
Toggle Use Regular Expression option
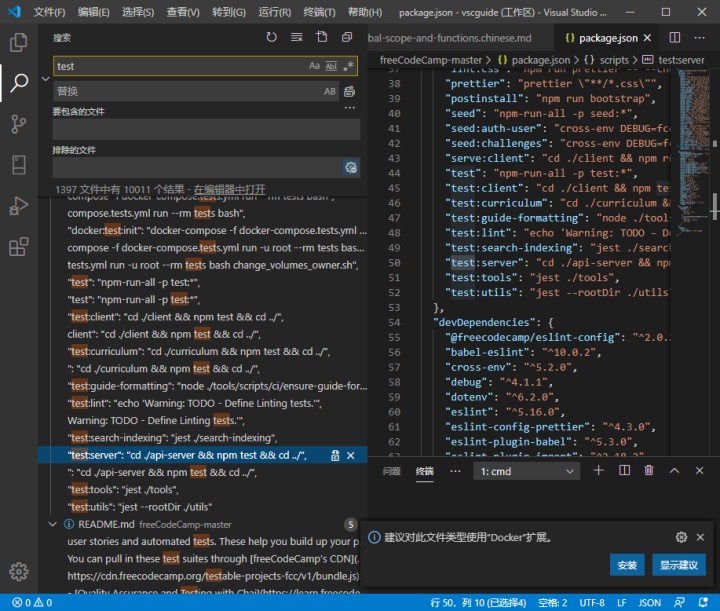(x=348, y=66)
